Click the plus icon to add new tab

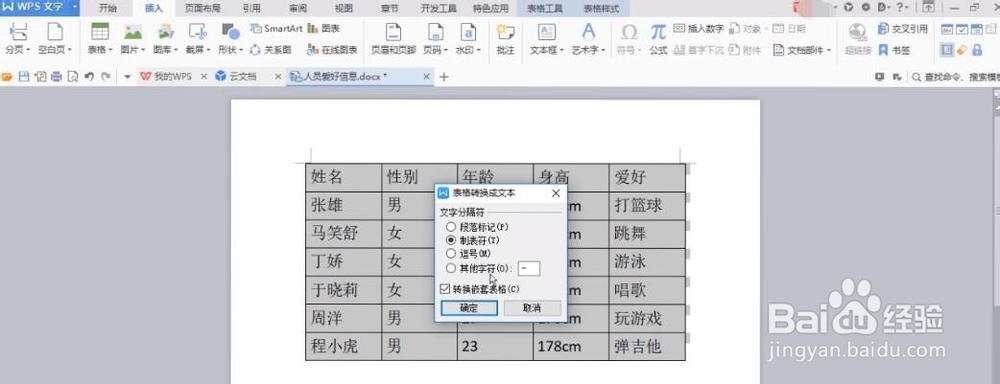coord(445,77)
